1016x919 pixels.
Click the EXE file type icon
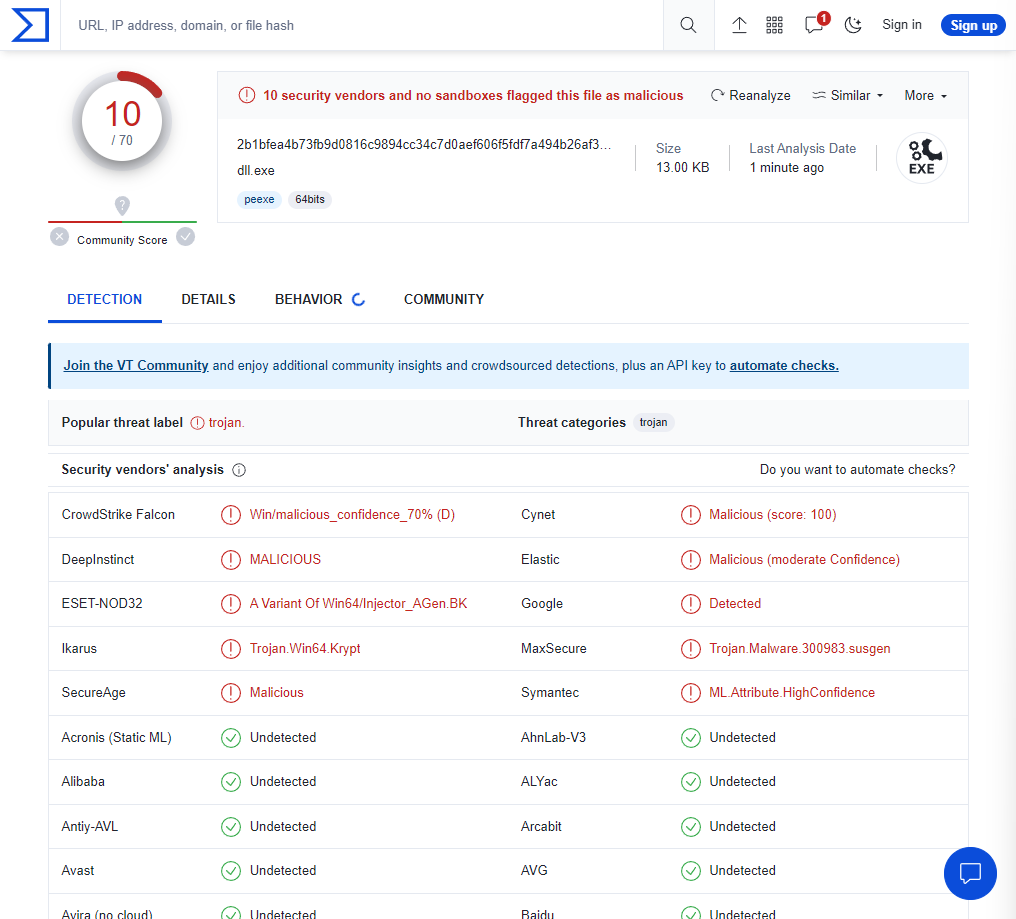click(921, 157)
